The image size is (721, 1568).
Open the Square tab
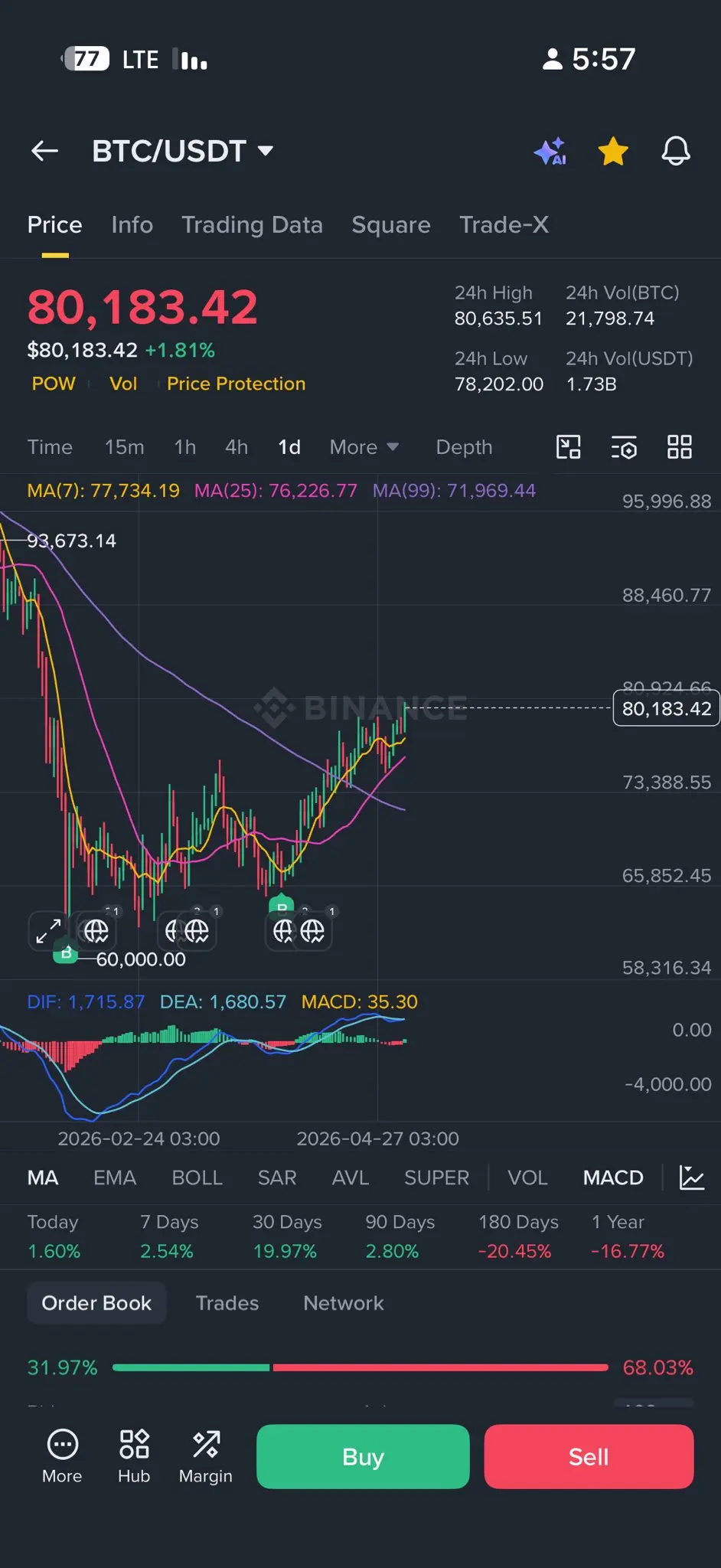tap(390, 225)
